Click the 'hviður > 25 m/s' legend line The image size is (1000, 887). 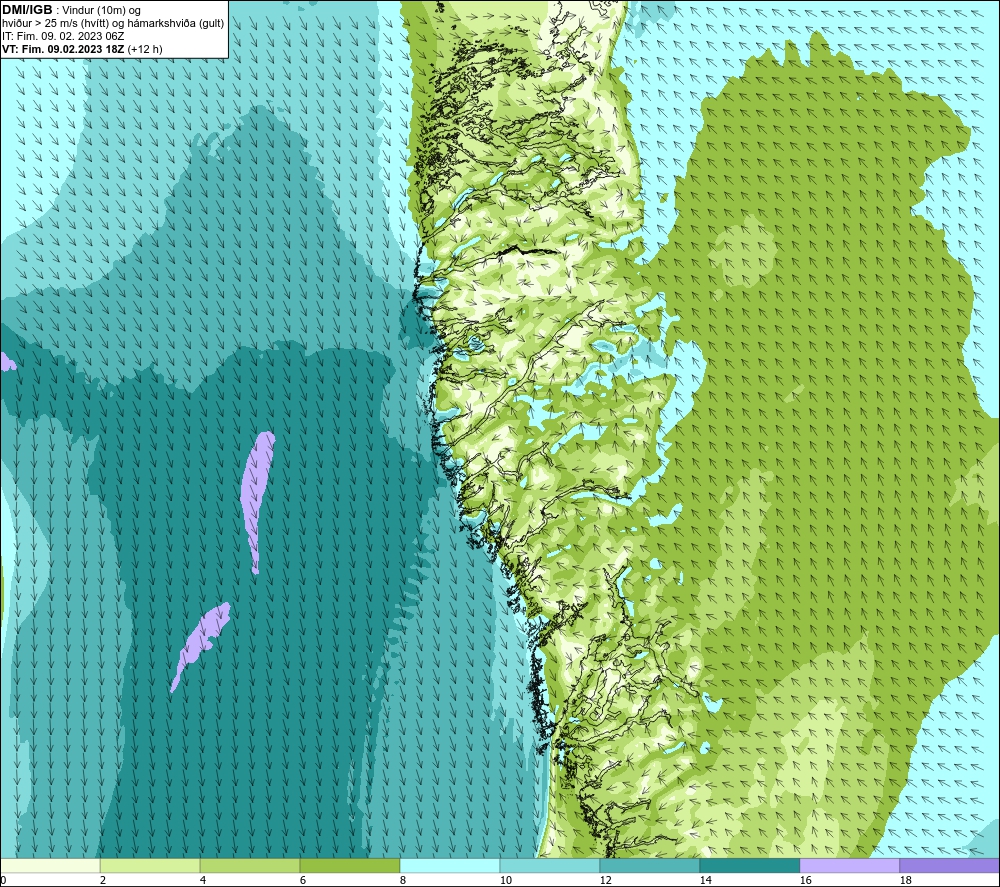[x=113, y=23]
